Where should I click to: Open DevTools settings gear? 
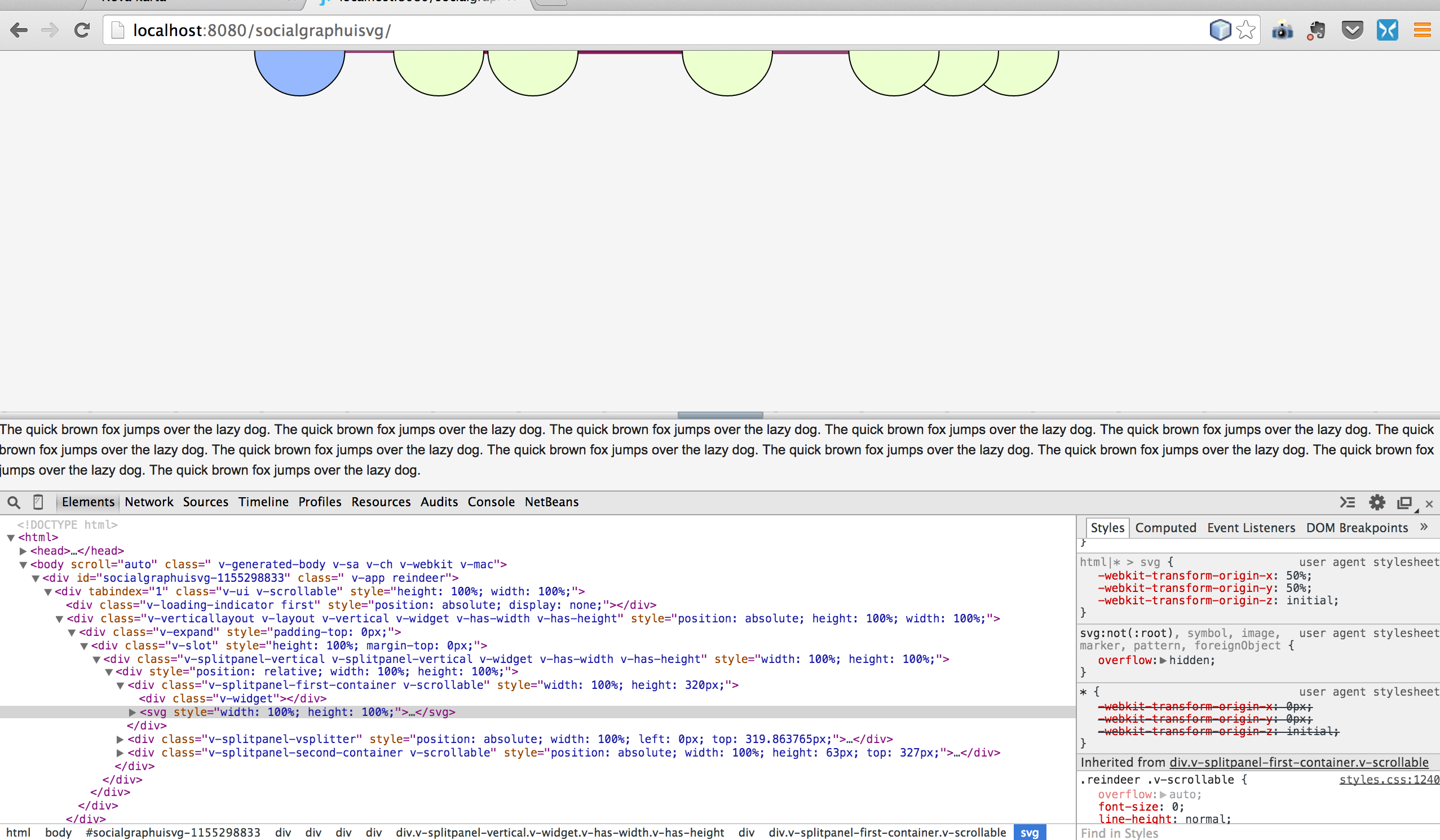(1377, 502)
